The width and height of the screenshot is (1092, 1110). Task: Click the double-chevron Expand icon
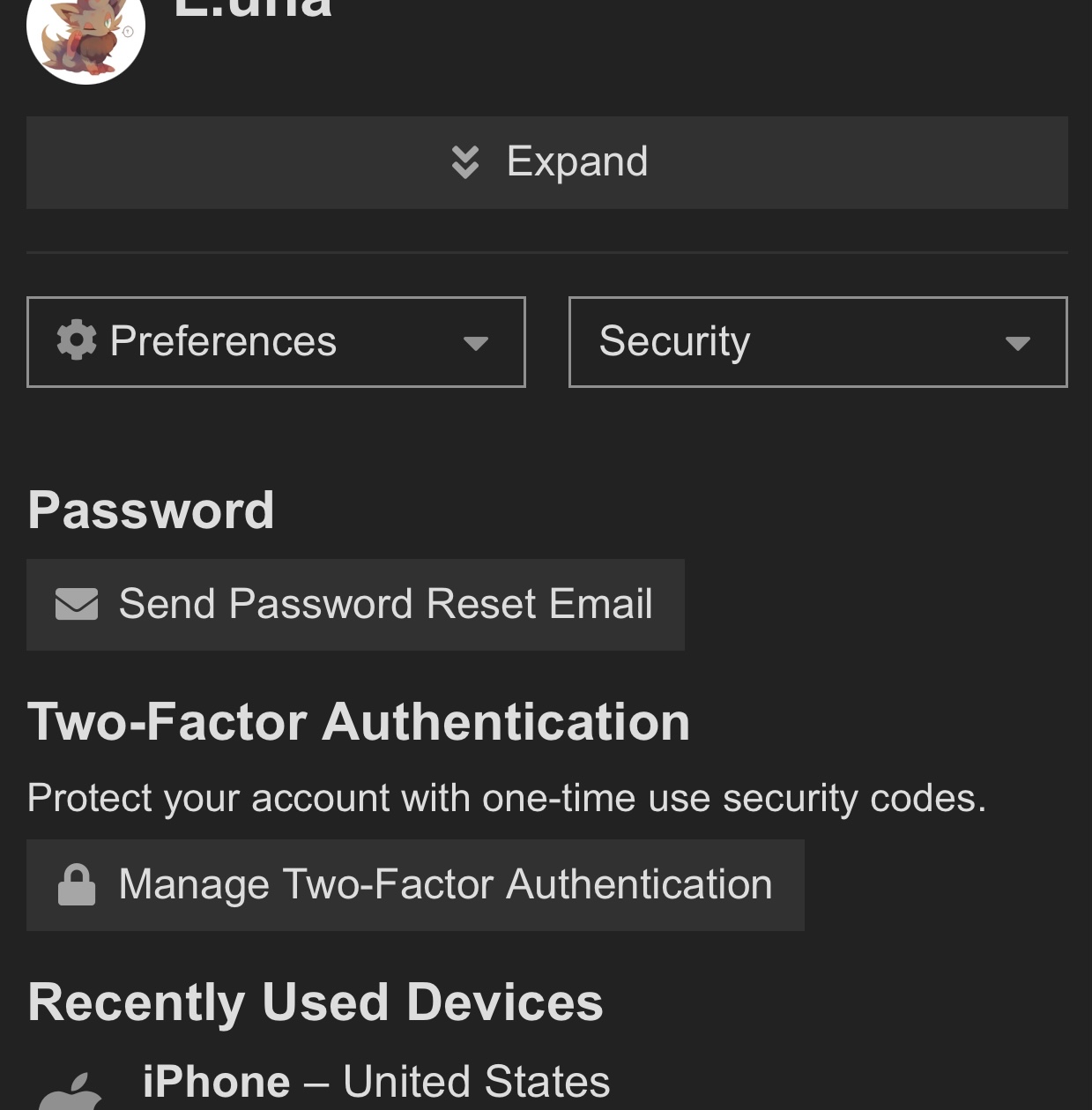point(465,162)
